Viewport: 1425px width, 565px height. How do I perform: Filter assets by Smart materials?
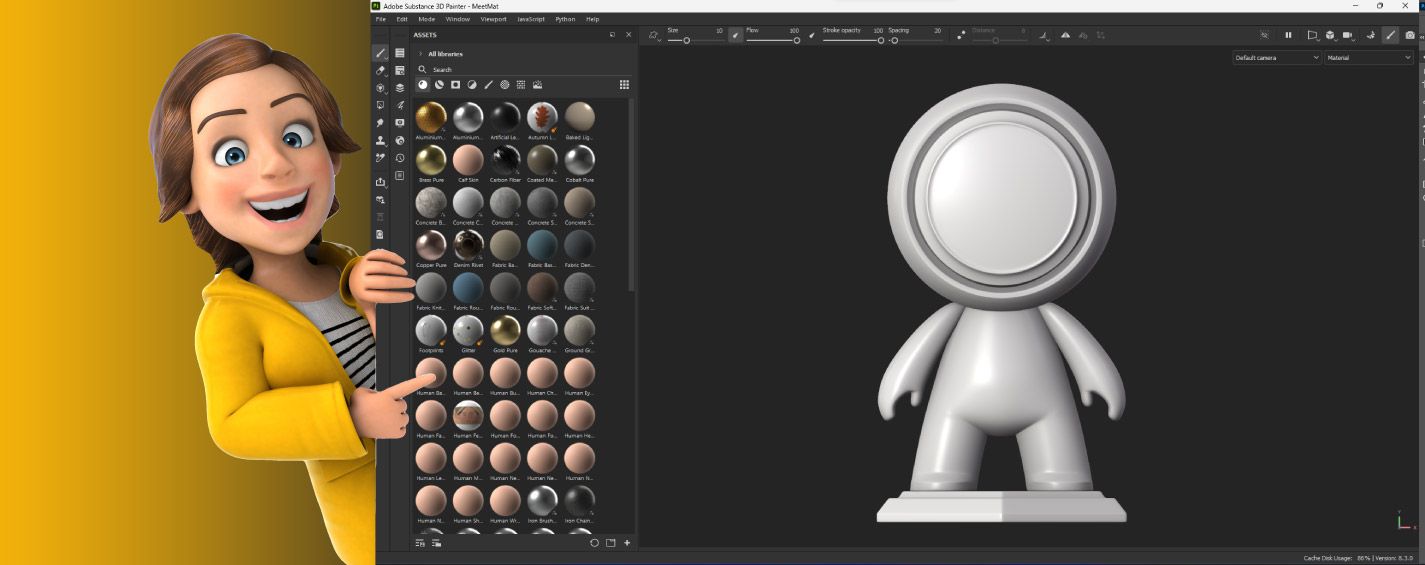[x=439, y=85]
